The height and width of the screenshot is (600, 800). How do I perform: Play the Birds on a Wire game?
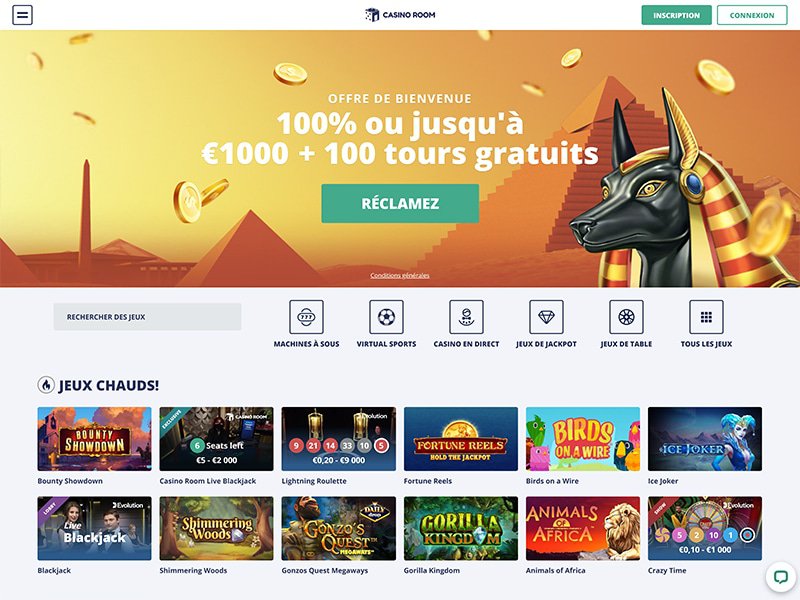point(583,439)
